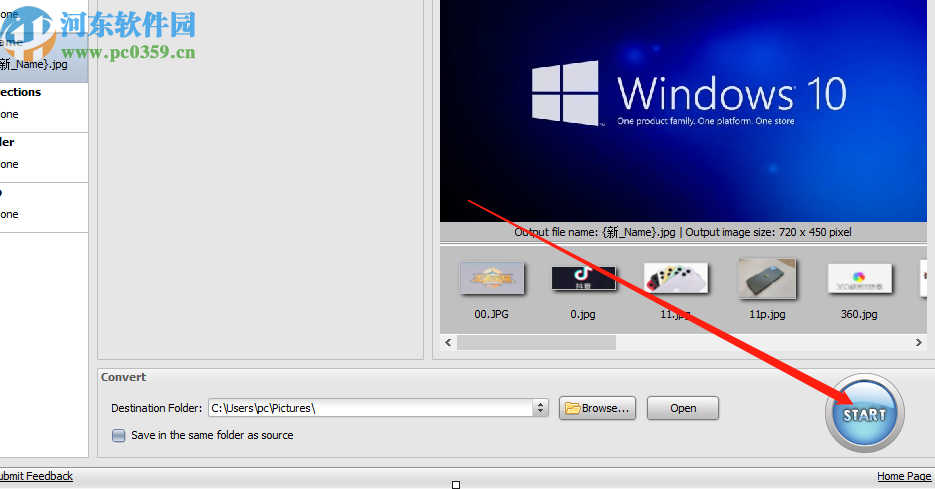
Task: Enable Save in the same folder as source
Action: pyautogui.click(x=119, y=435)
